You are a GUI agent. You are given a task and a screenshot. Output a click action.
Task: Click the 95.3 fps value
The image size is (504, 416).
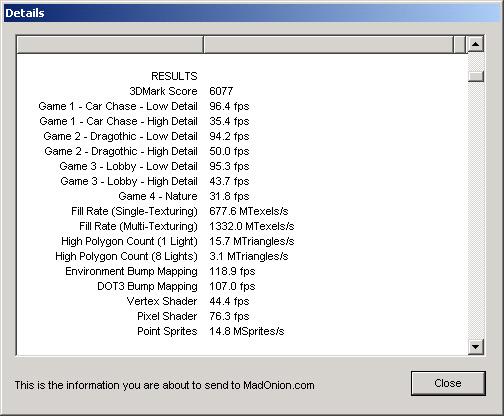[x=229, y=166]
